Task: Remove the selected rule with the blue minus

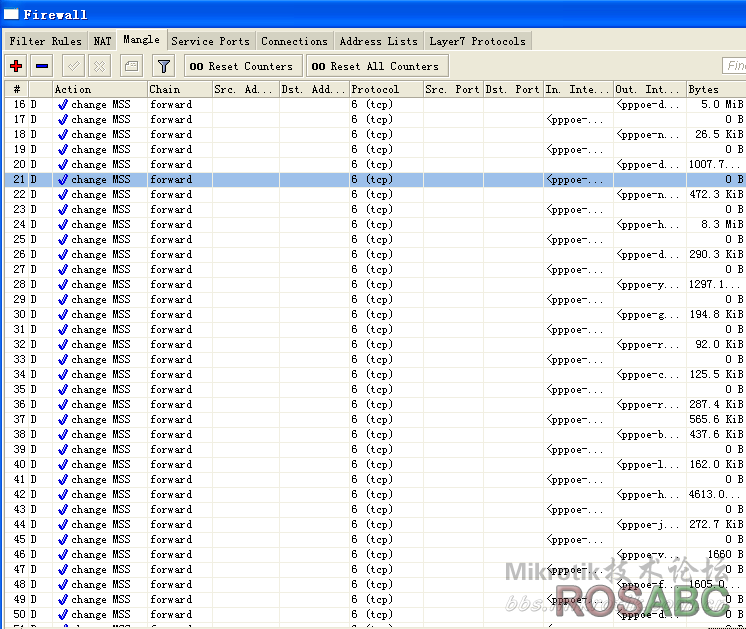Action: (x=42, y=66)
